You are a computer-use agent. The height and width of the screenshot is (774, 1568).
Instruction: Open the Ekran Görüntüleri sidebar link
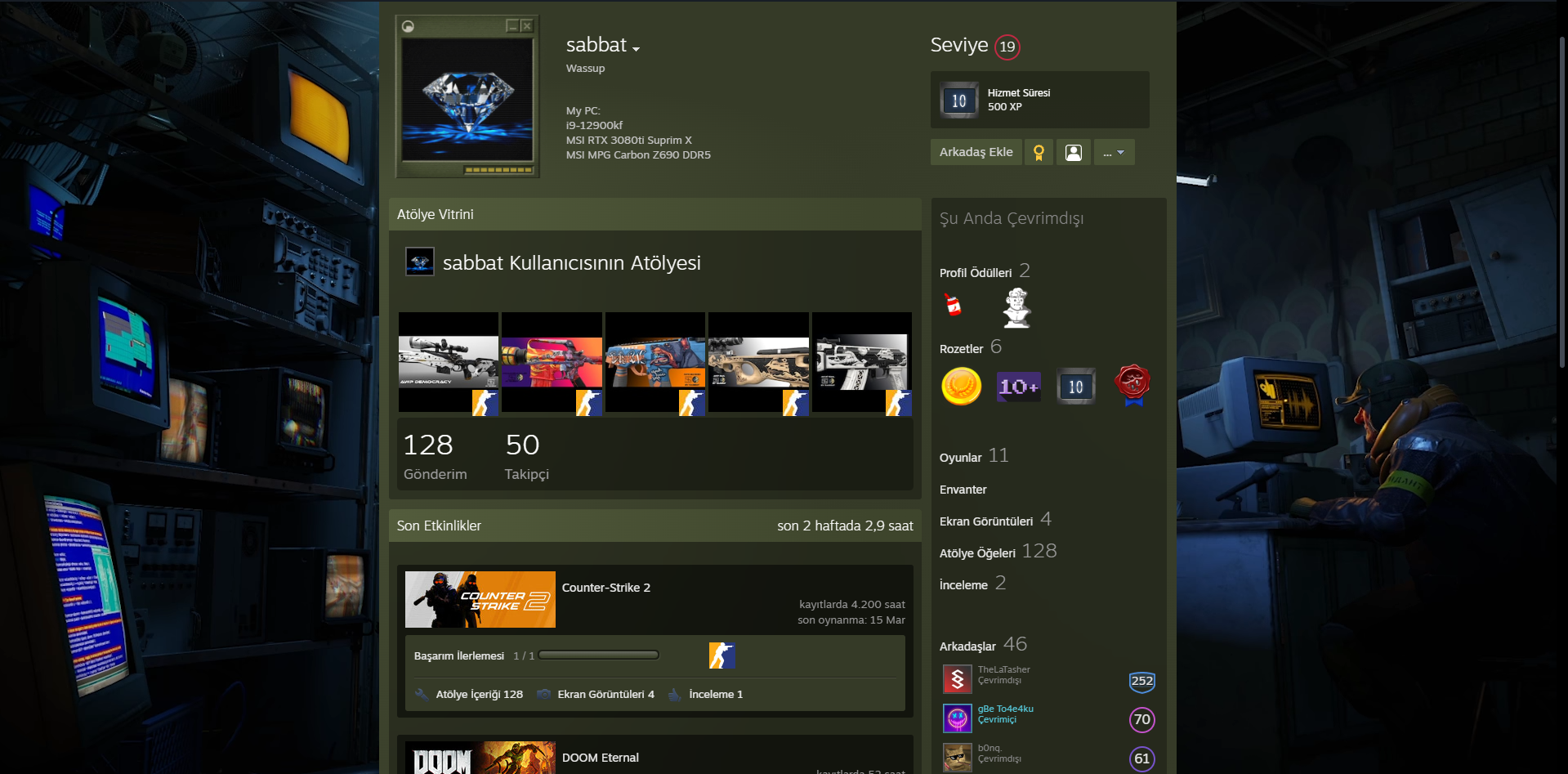tap(986, 521)
